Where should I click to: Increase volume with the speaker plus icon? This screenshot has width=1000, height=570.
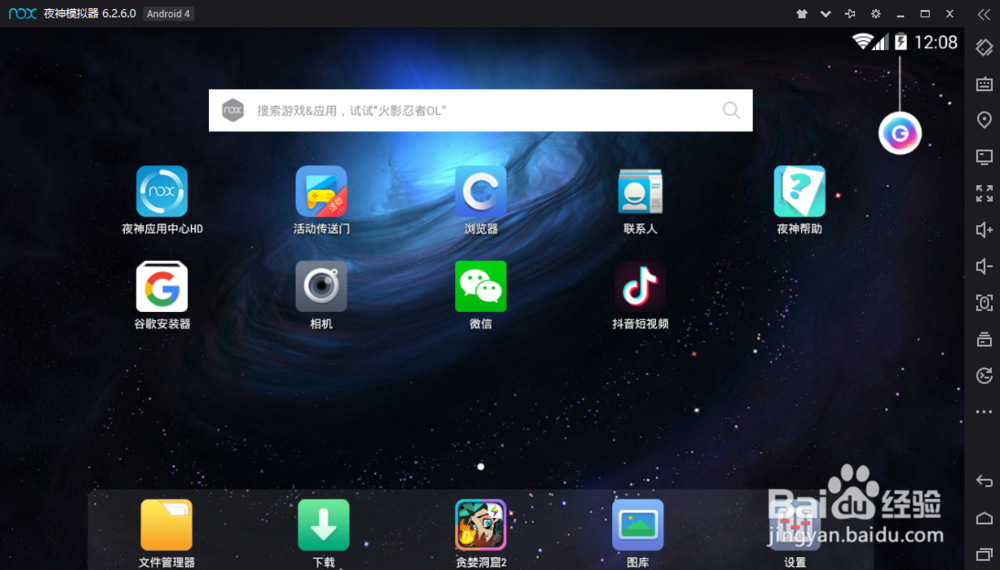[984, 230]
